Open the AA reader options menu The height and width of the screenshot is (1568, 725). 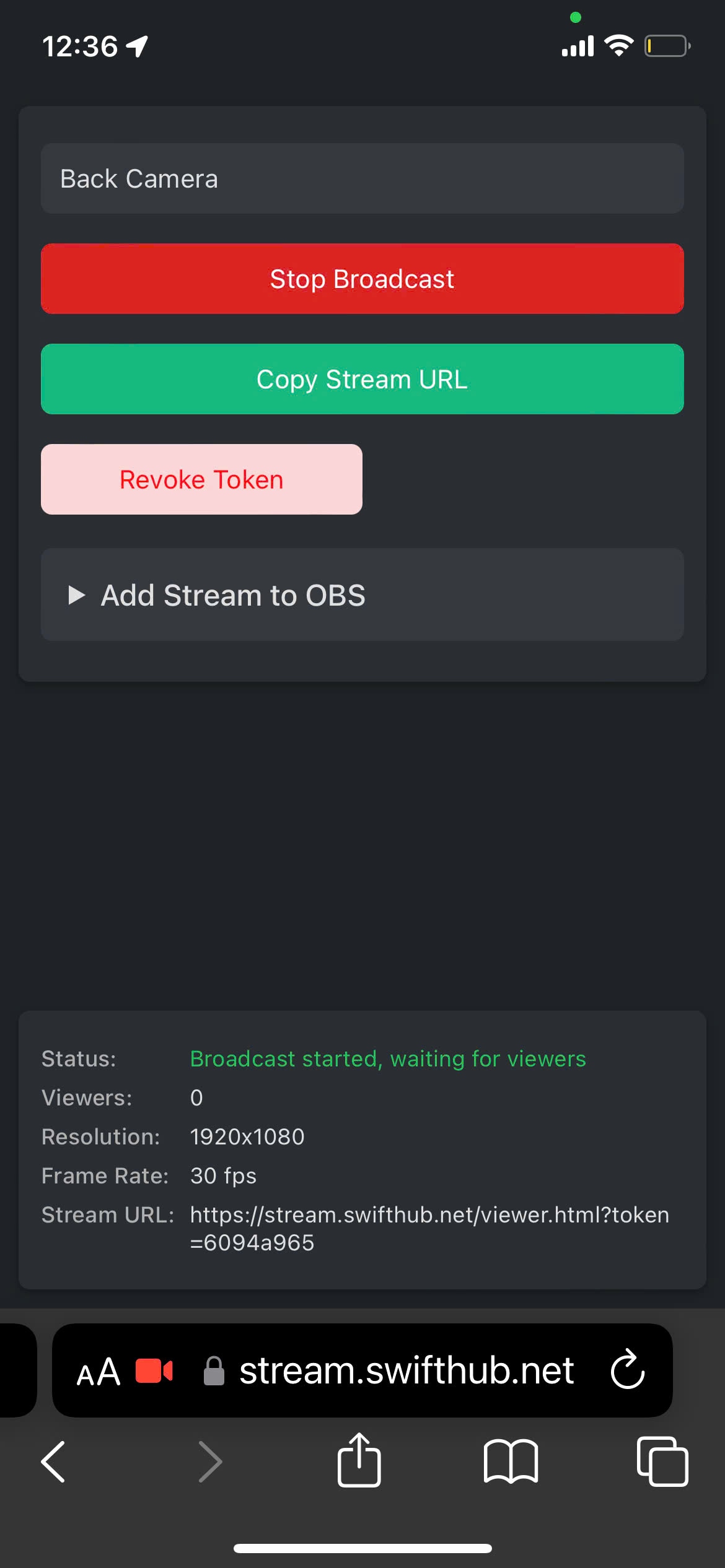click(x=98, y=1372)
